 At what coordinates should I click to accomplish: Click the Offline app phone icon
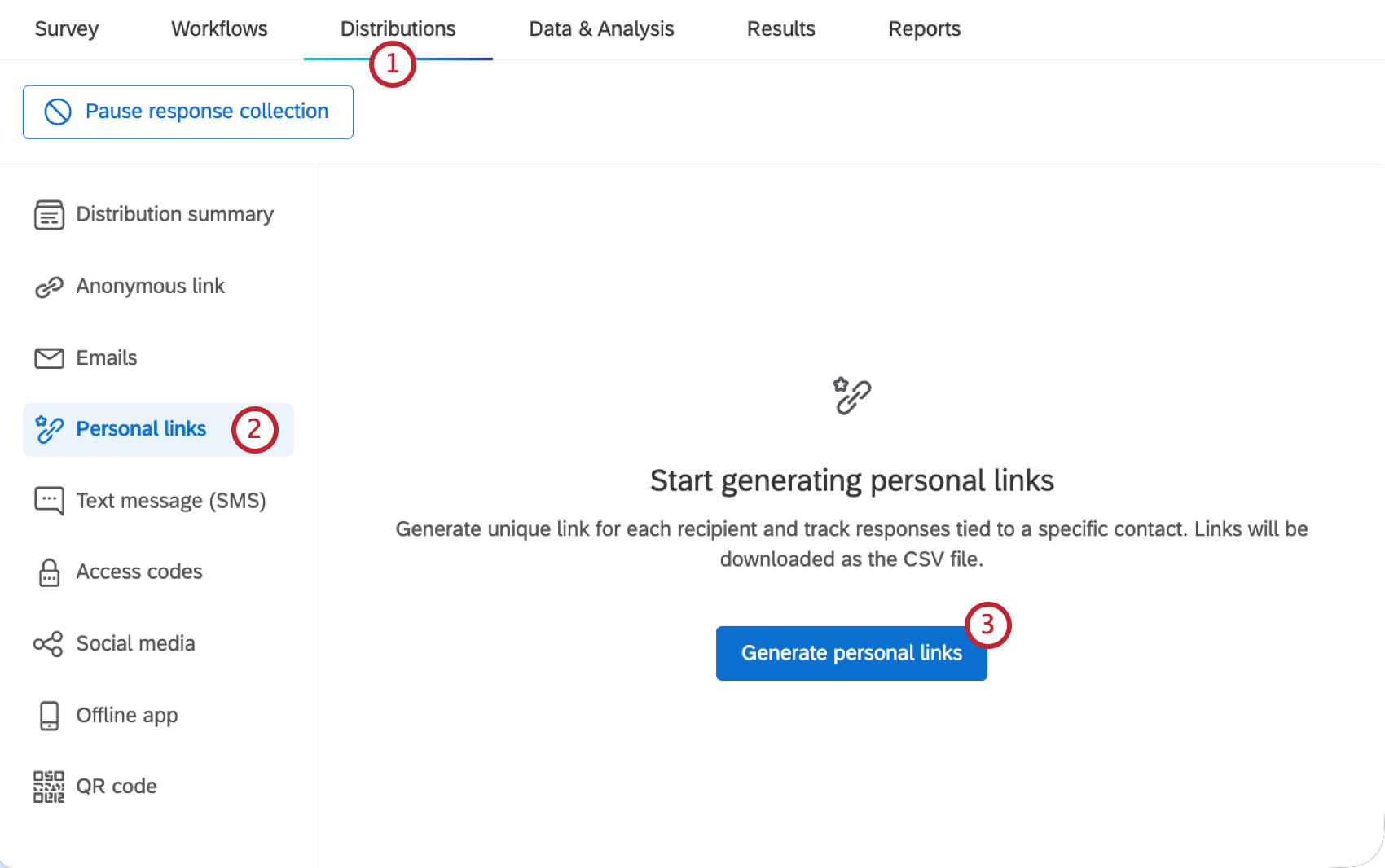pyautogui.click(x=49, y=716)
